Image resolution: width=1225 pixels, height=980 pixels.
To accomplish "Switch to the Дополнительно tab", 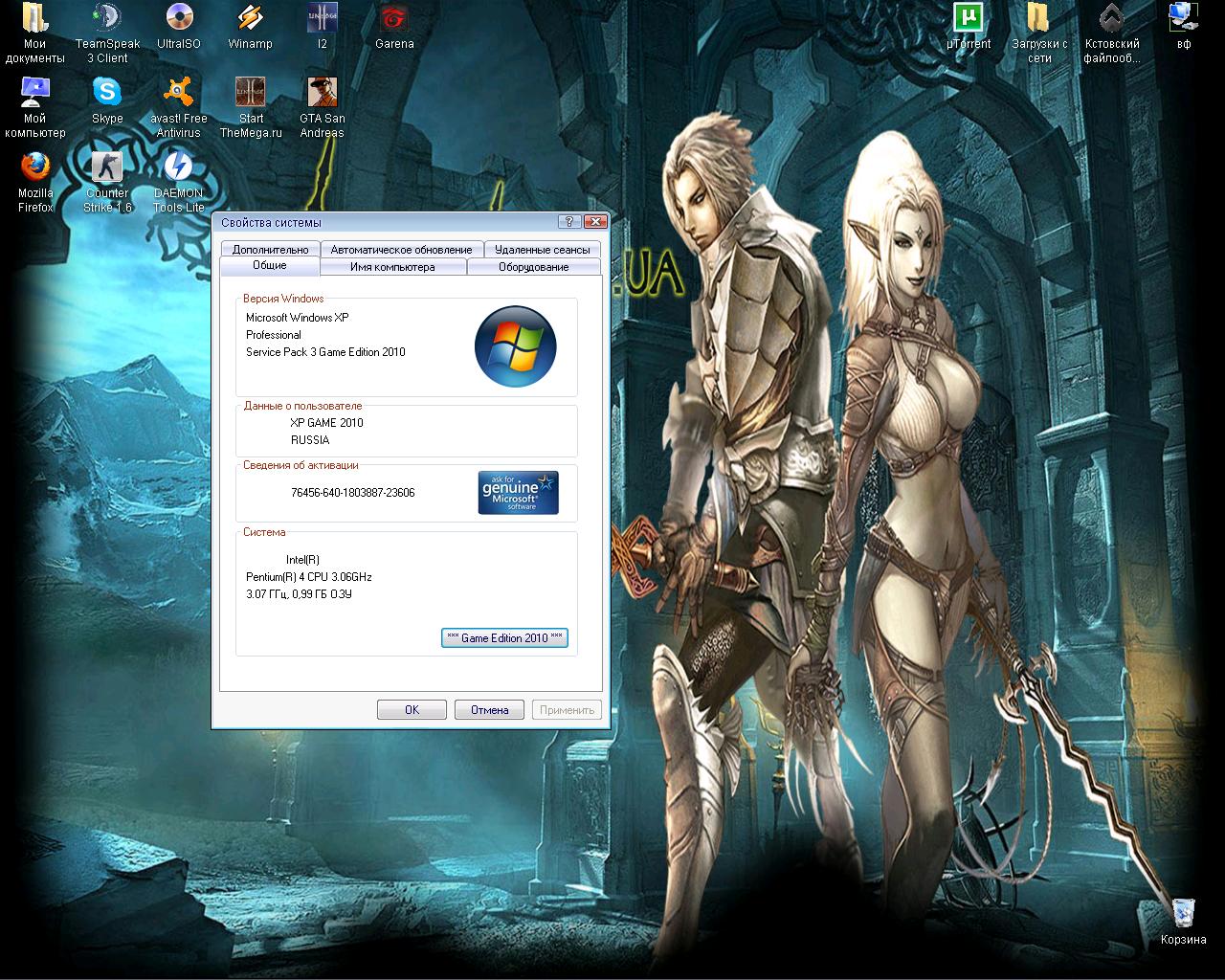I will coord(270,249).
